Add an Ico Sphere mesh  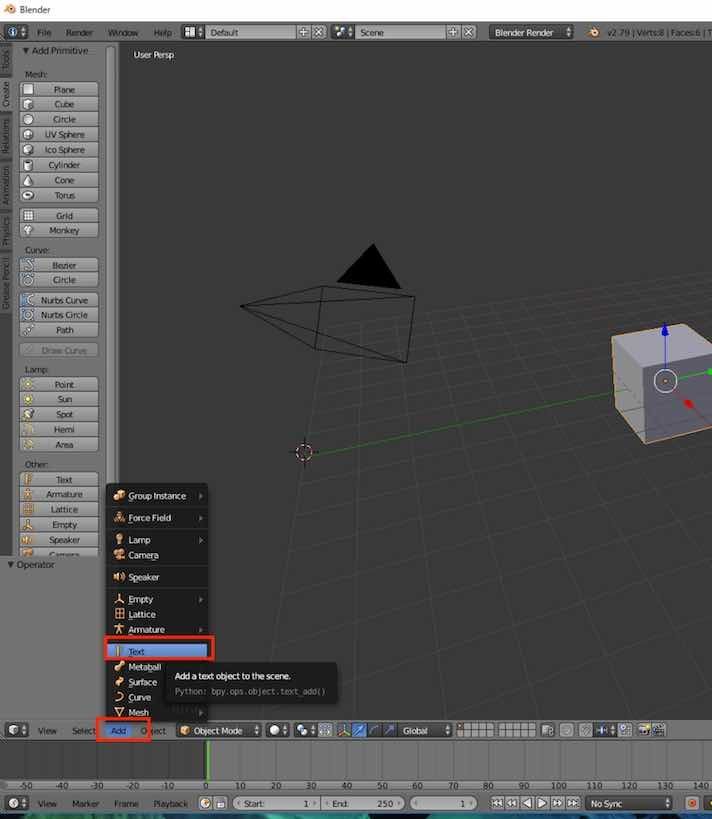(59, 149)
